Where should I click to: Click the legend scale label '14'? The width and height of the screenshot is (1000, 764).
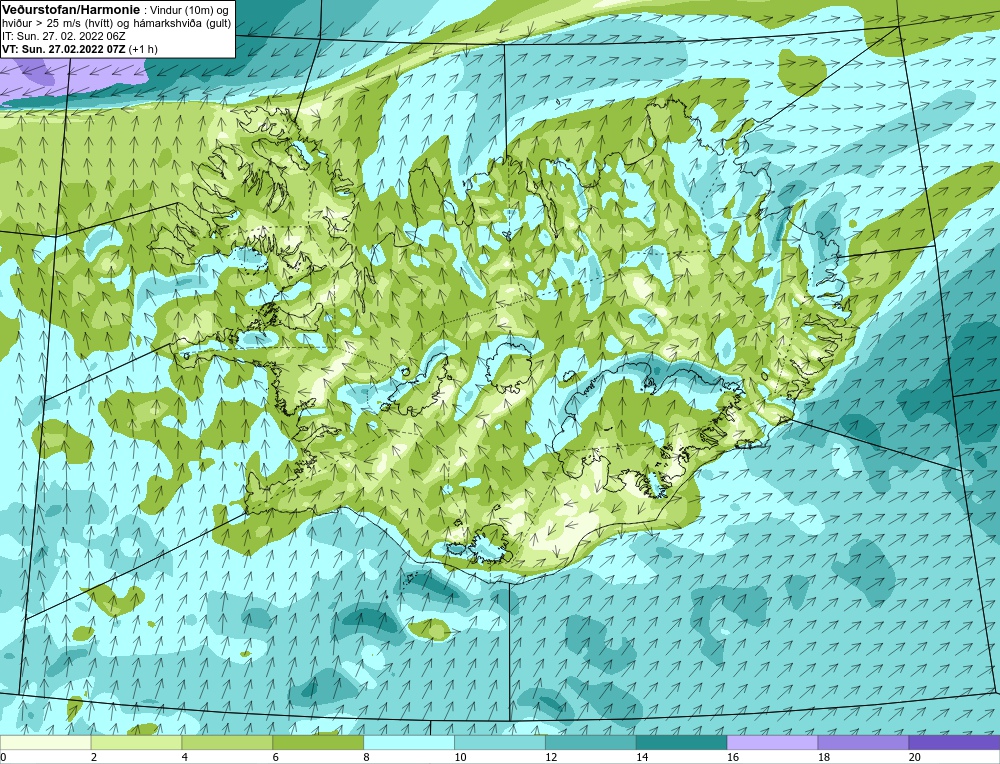coord(642,757)
